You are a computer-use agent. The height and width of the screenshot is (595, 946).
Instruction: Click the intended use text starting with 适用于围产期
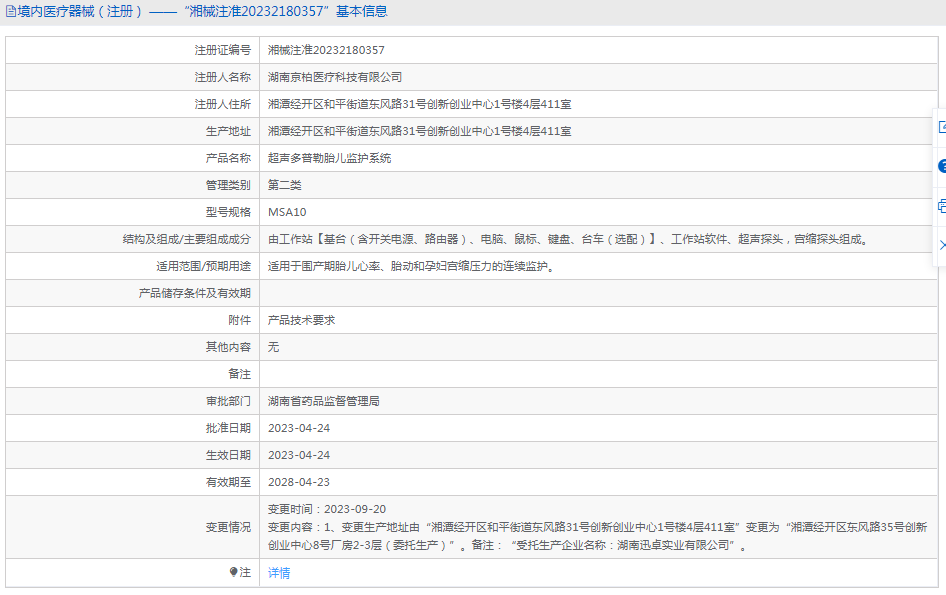point(411,266)
